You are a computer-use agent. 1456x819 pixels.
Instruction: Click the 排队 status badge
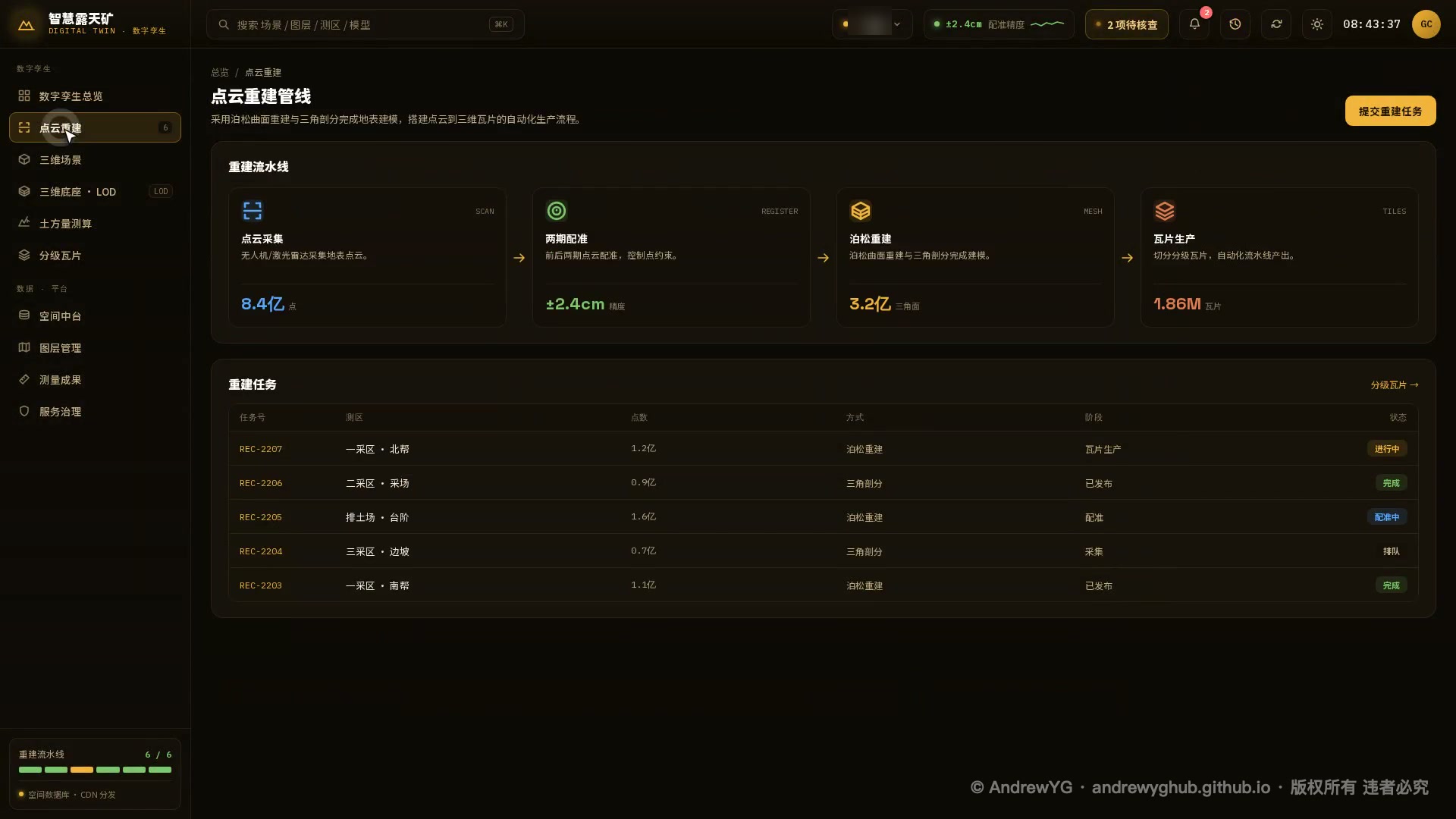tap(1392, 551)
